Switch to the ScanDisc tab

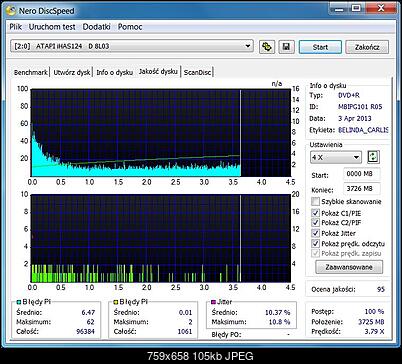197,72
